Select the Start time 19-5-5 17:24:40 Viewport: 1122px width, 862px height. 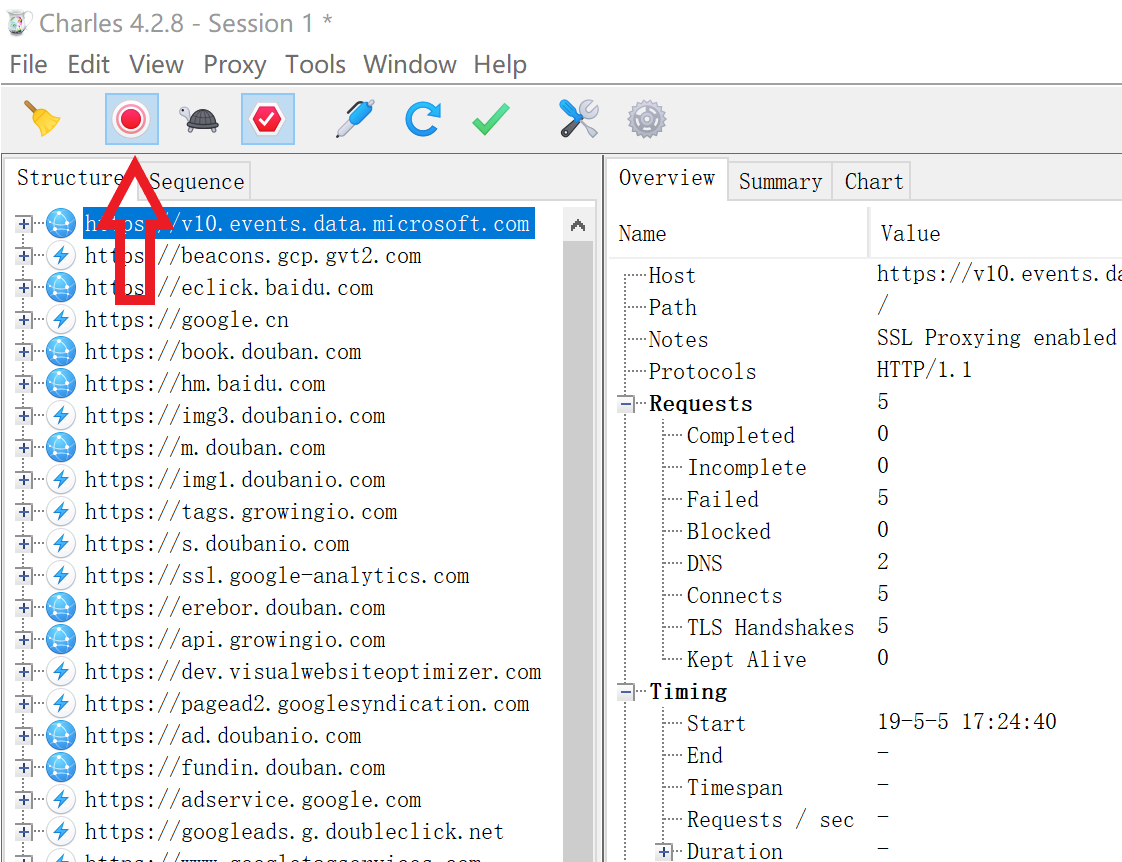coord(967,722)
